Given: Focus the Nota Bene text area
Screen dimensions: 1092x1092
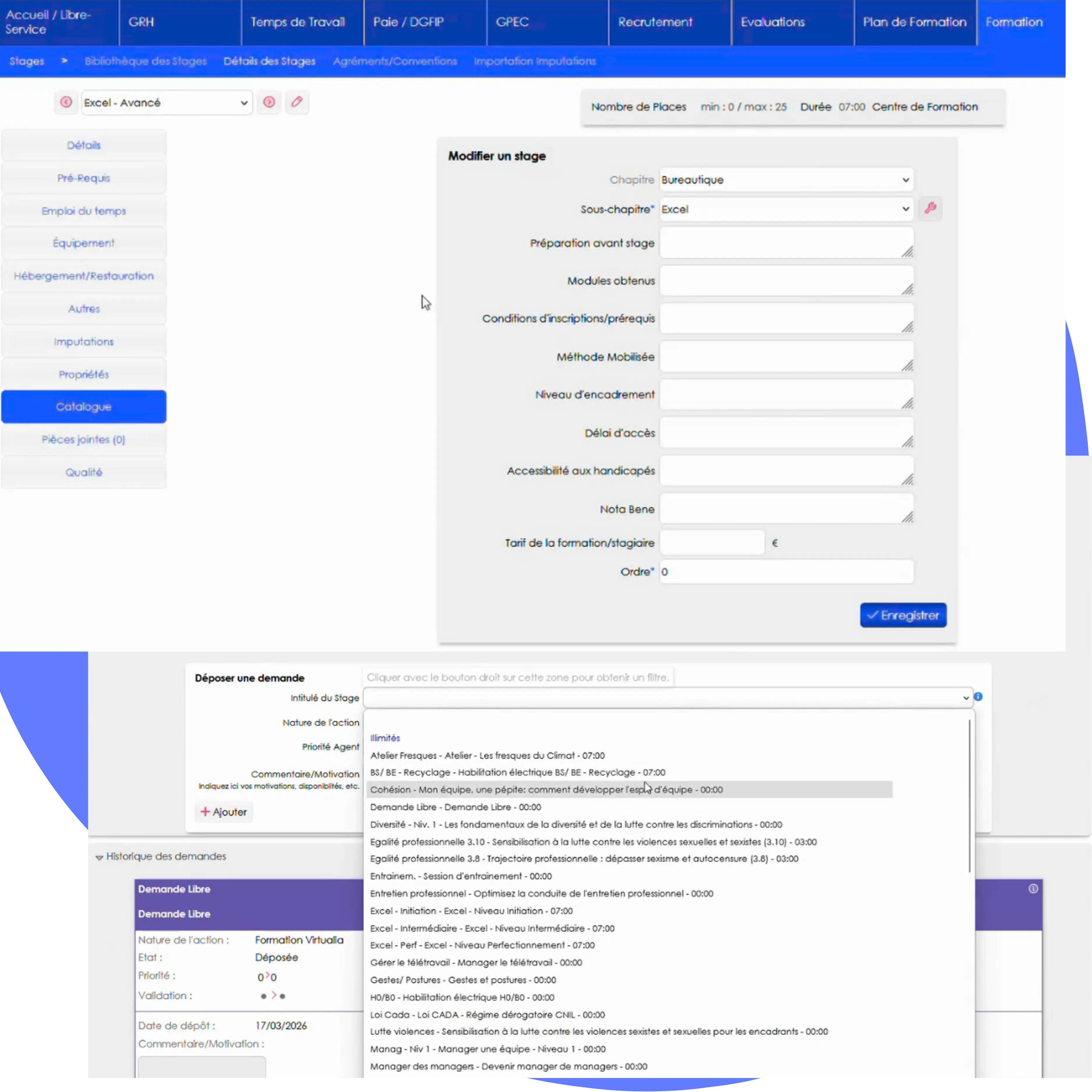Looking at the screenshot, I should 786,509.
